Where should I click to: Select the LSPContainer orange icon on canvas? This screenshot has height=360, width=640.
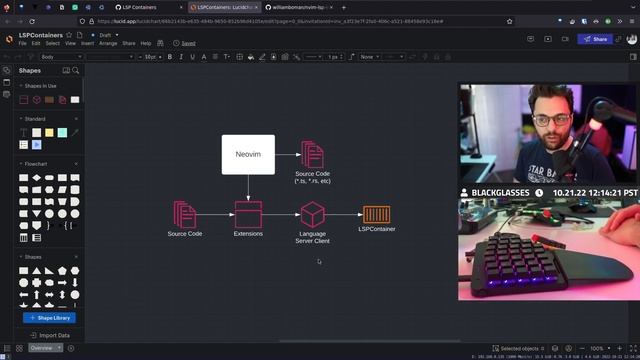377,215
